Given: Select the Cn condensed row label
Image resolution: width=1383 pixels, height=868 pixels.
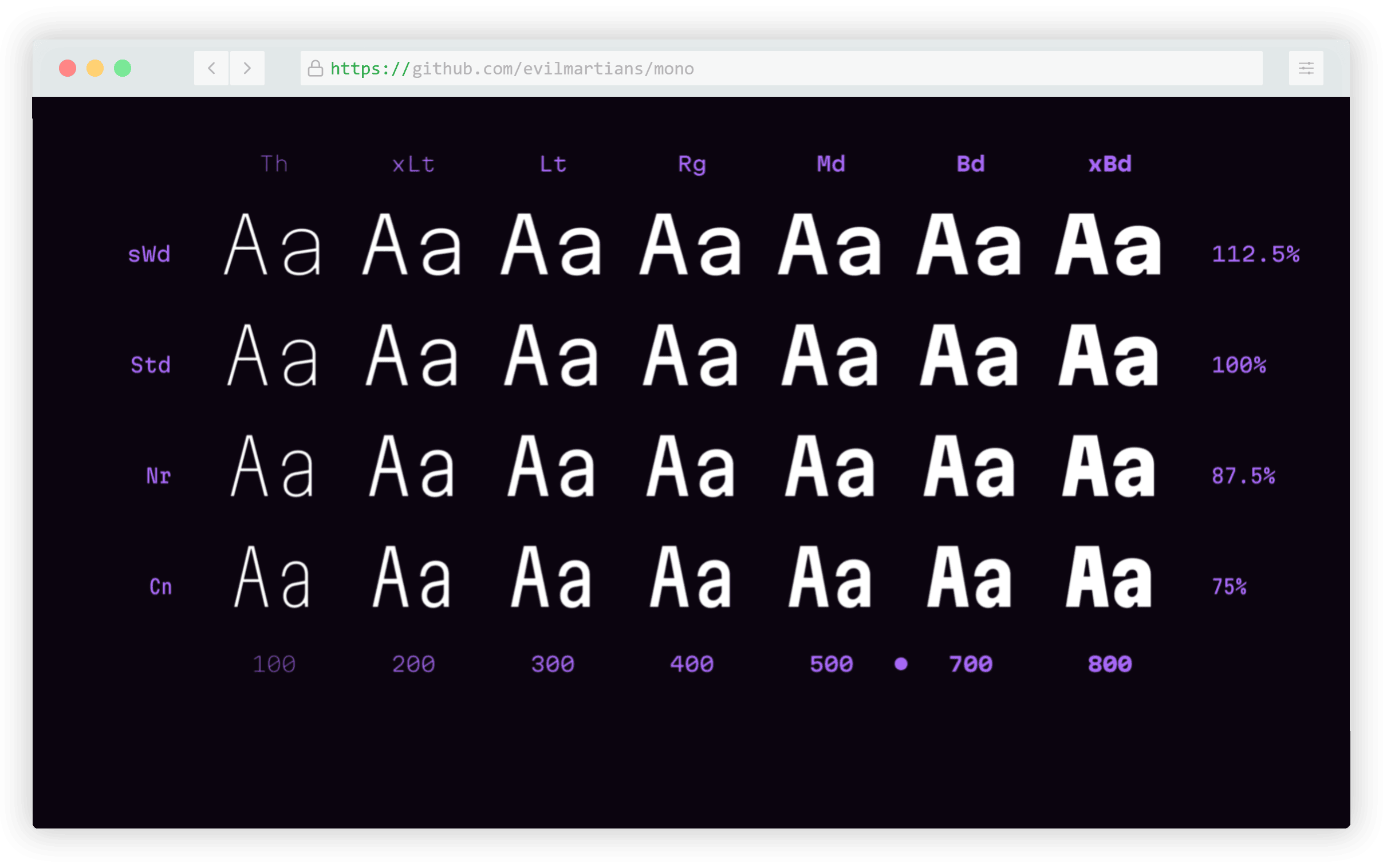Looking at the screenshot, I should (x=161, y=587).
